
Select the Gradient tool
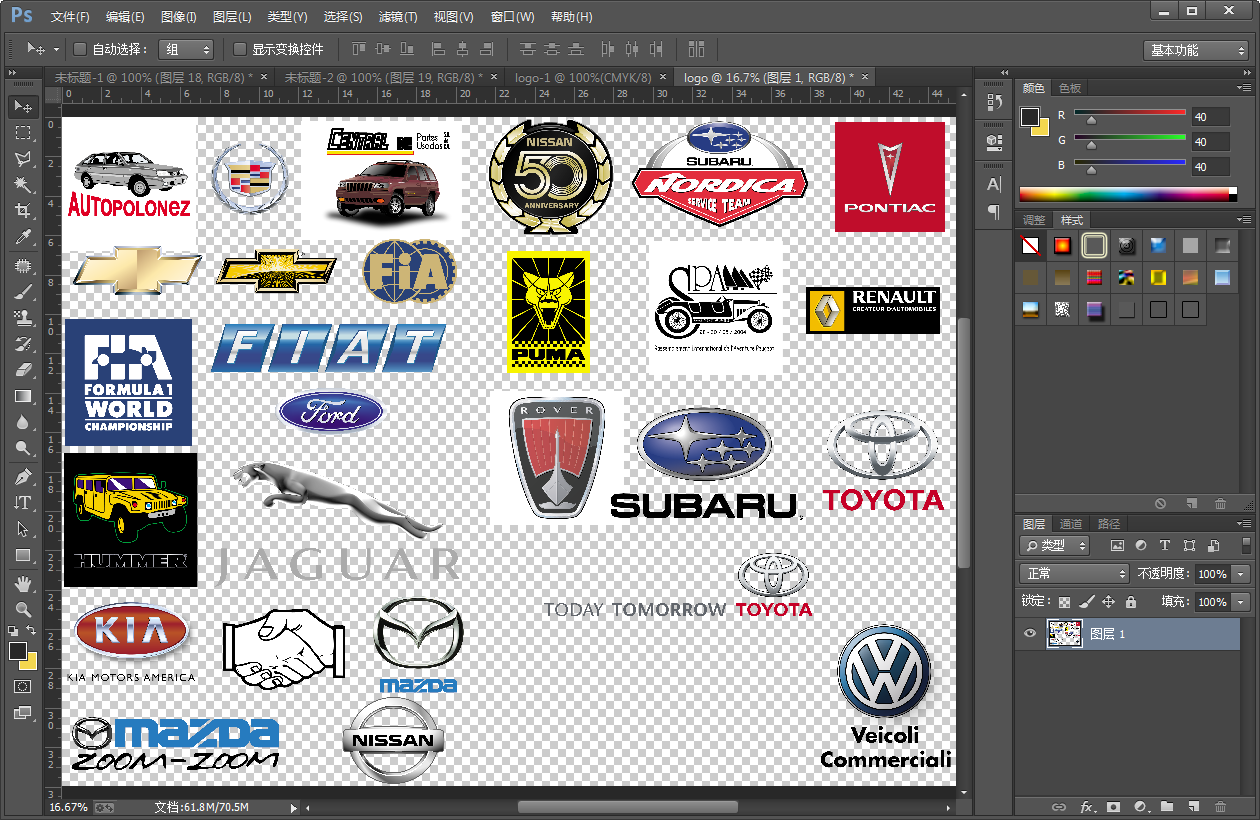pos(23,396)
